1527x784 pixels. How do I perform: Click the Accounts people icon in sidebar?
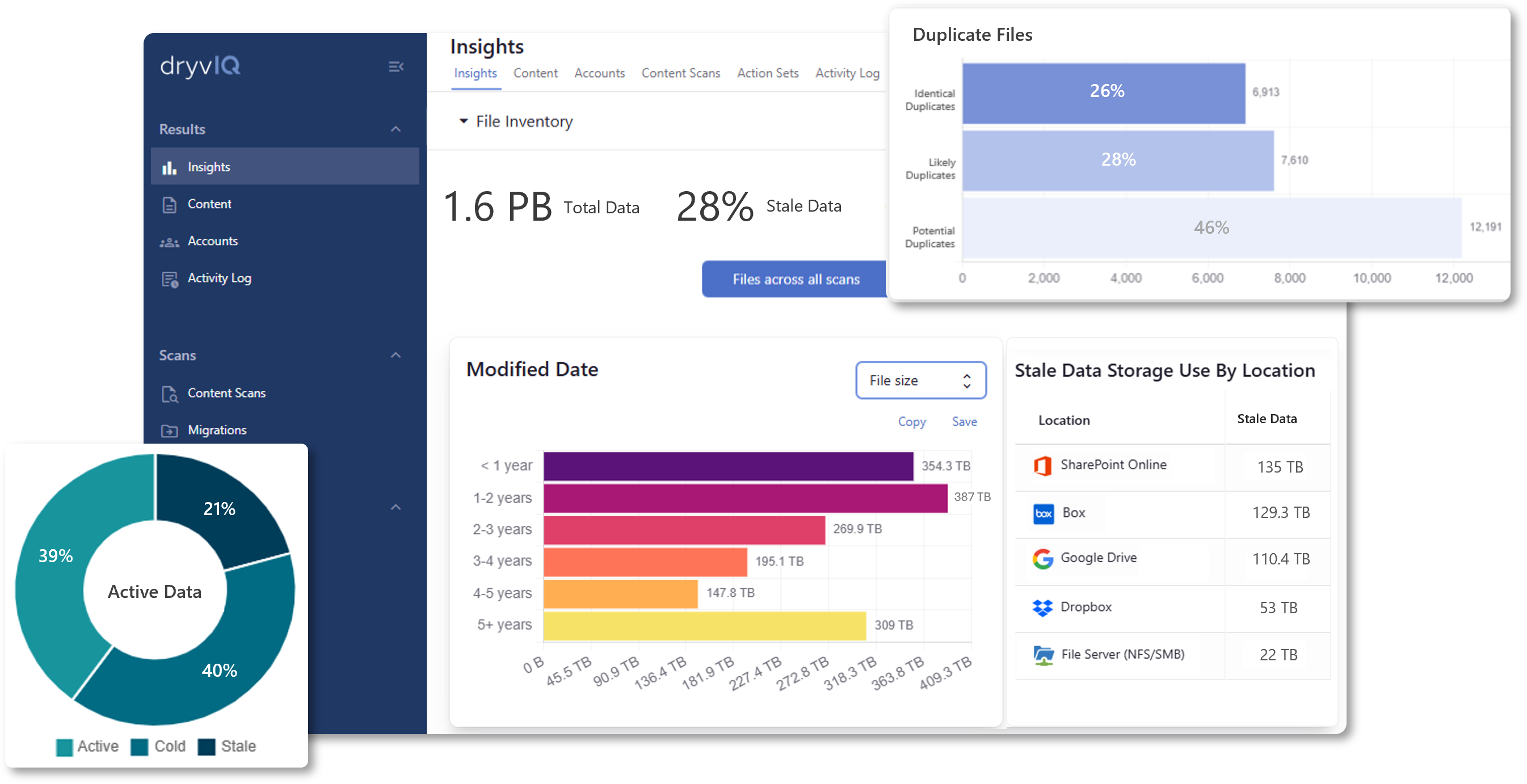pyautogui.click(x=170, y=242)
